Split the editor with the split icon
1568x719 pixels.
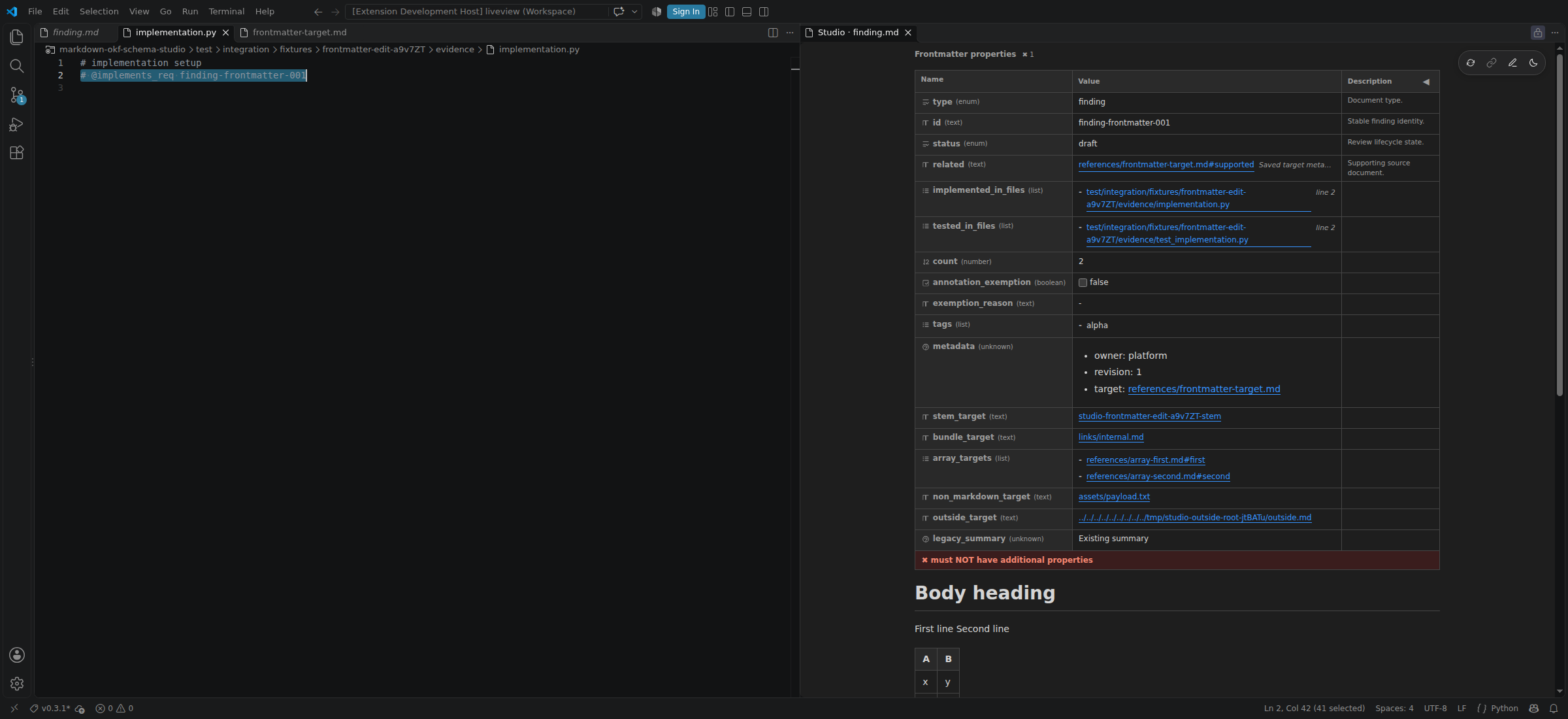[x=773, y=33]
